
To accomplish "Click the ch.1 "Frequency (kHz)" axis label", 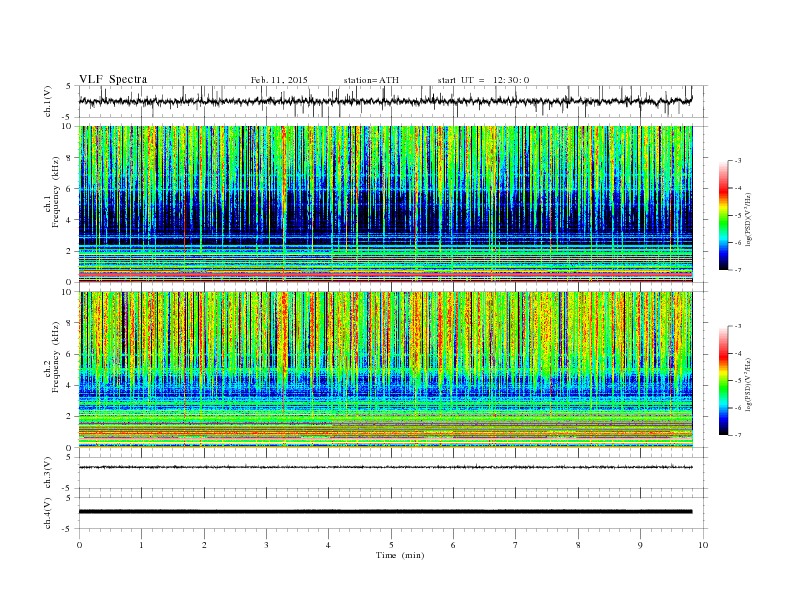I will coord(56,192).
